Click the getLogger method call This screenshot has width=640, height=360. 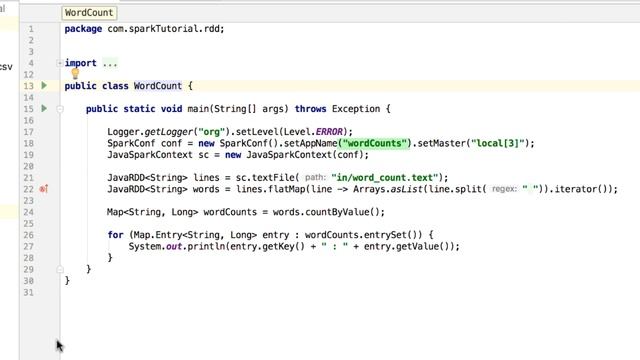[168, 132]
